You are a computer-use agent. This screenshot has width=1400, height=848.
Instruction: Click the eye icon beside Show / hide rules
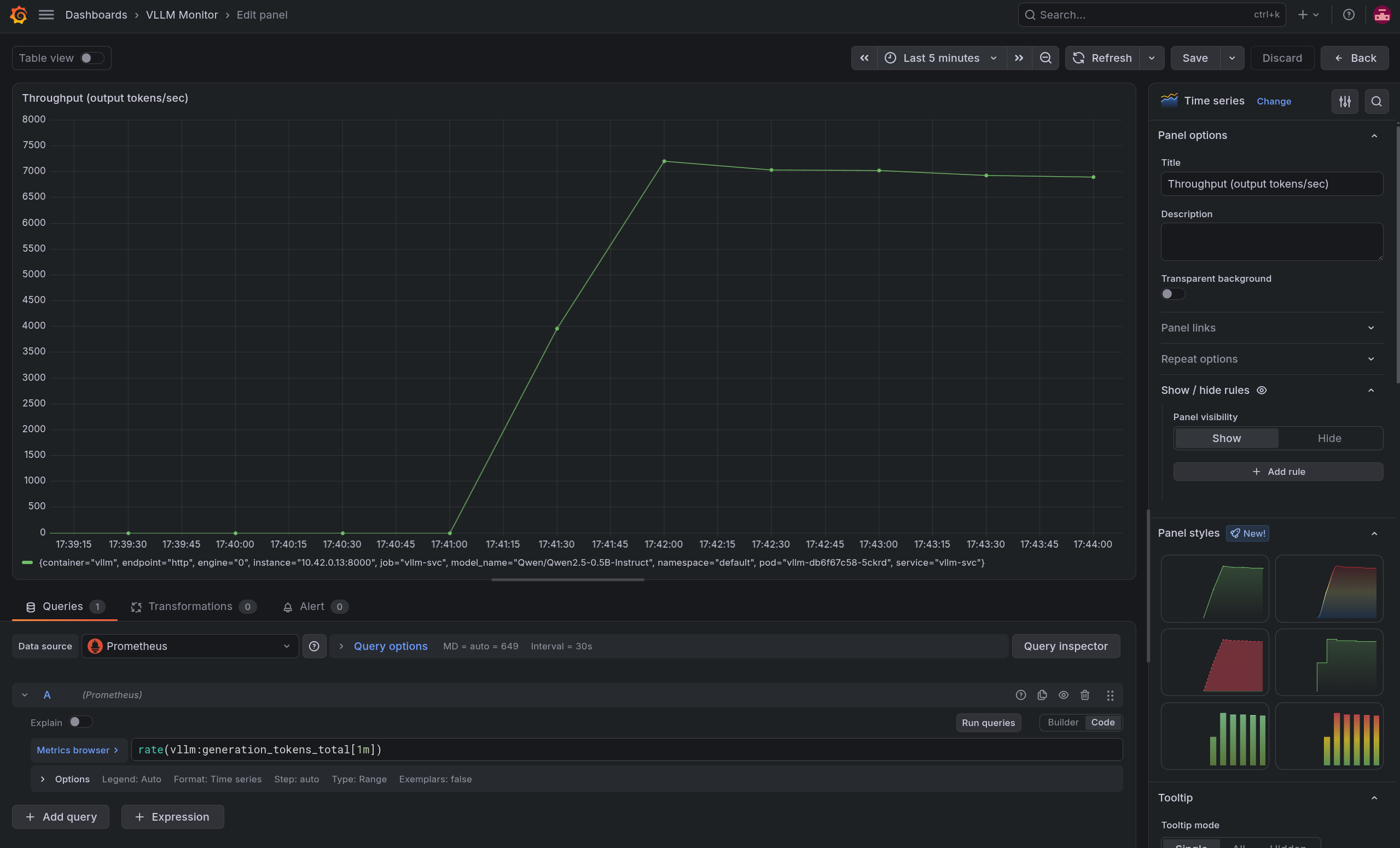click(1262, 391)
